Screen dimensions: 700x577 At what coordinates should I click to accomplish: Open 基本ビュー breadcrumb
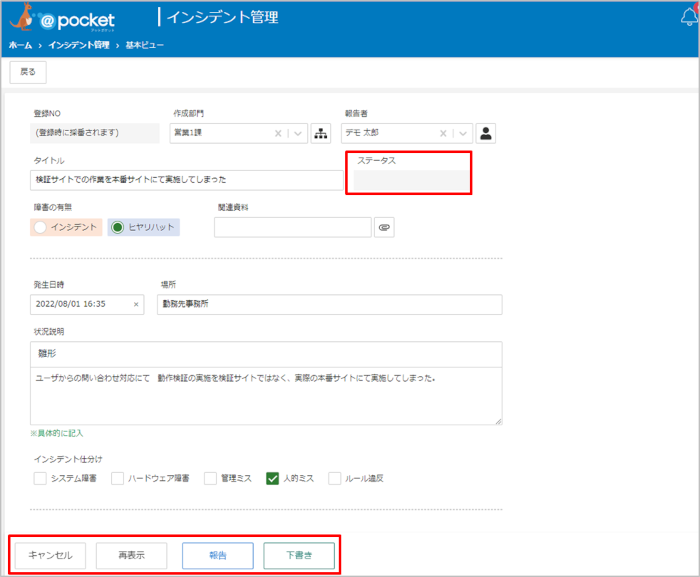click(x=144, y=45)
